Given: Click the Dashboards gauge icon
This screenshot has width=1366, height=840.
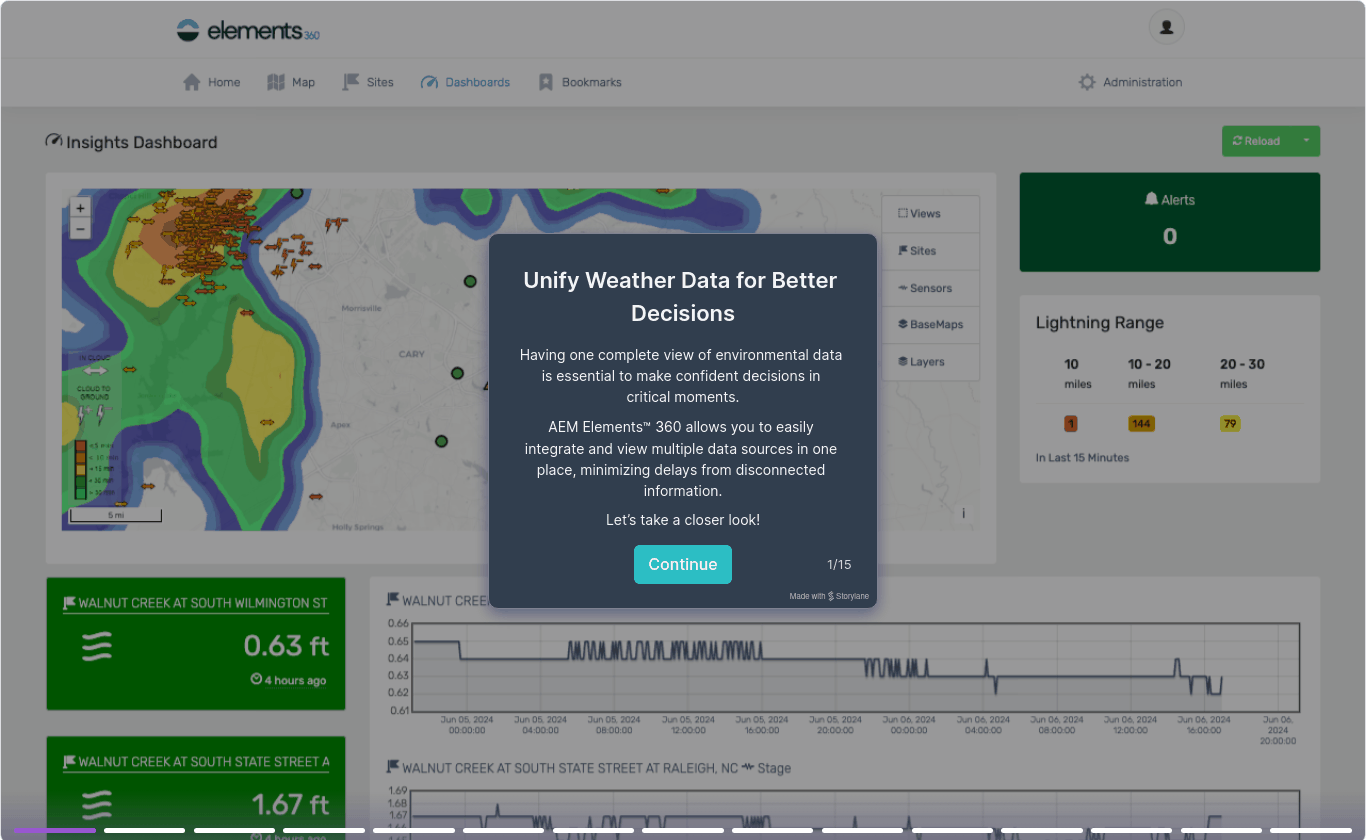Looking at the screenshot, I should 430,82.
